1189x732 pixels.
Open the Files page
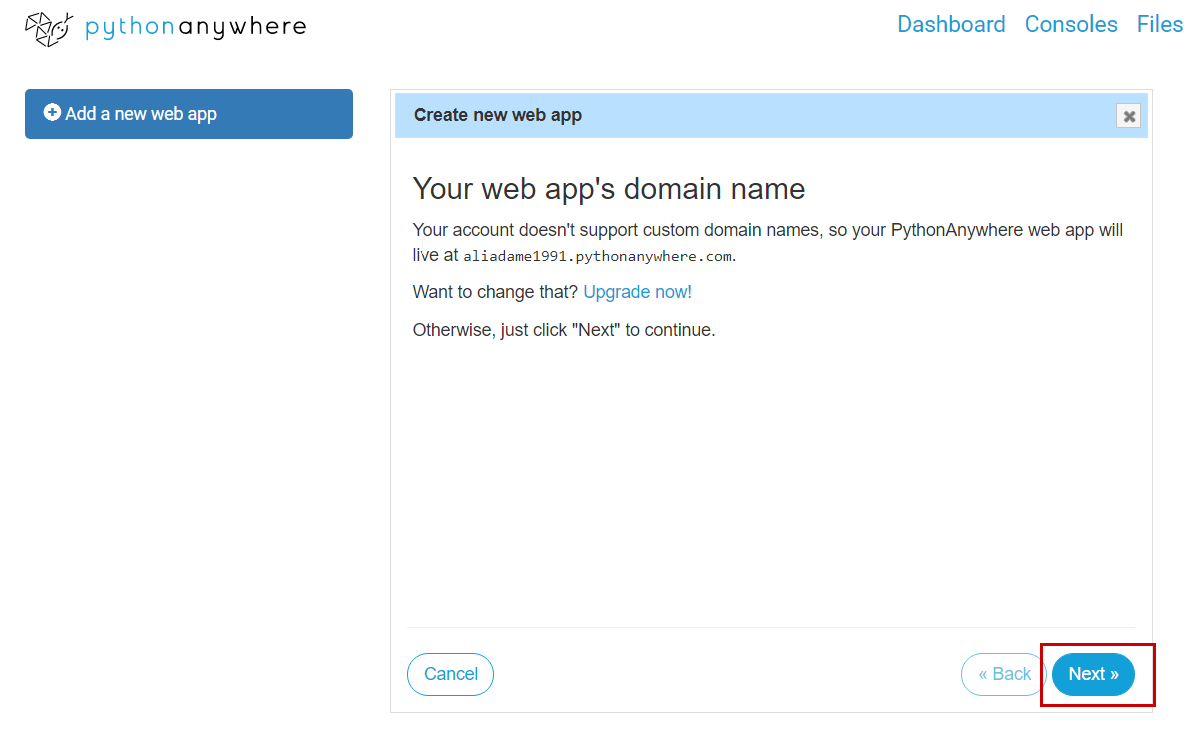click(1159, 24)
